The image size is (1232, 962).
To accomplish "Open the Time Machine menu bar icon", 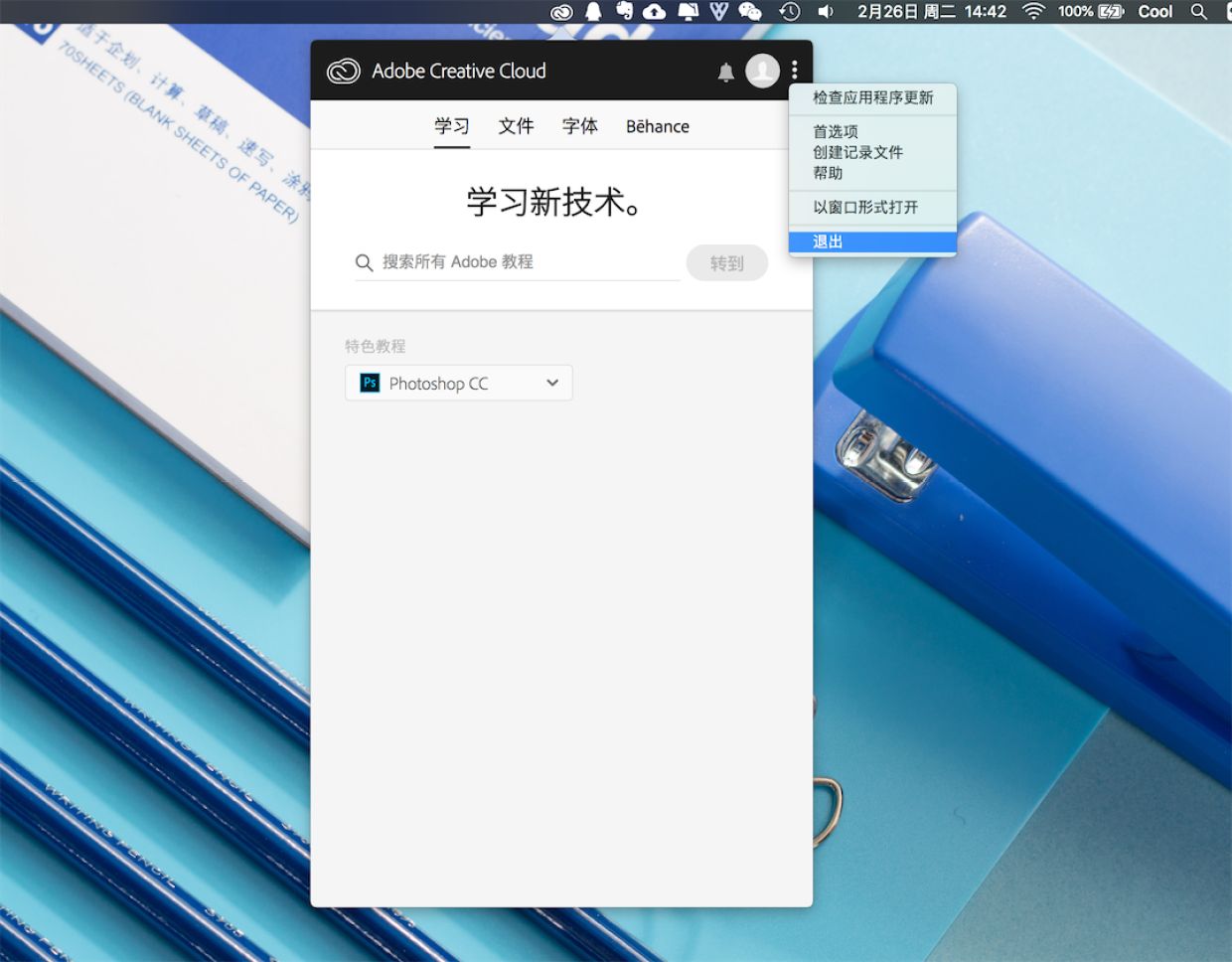I will coord(790,12).
